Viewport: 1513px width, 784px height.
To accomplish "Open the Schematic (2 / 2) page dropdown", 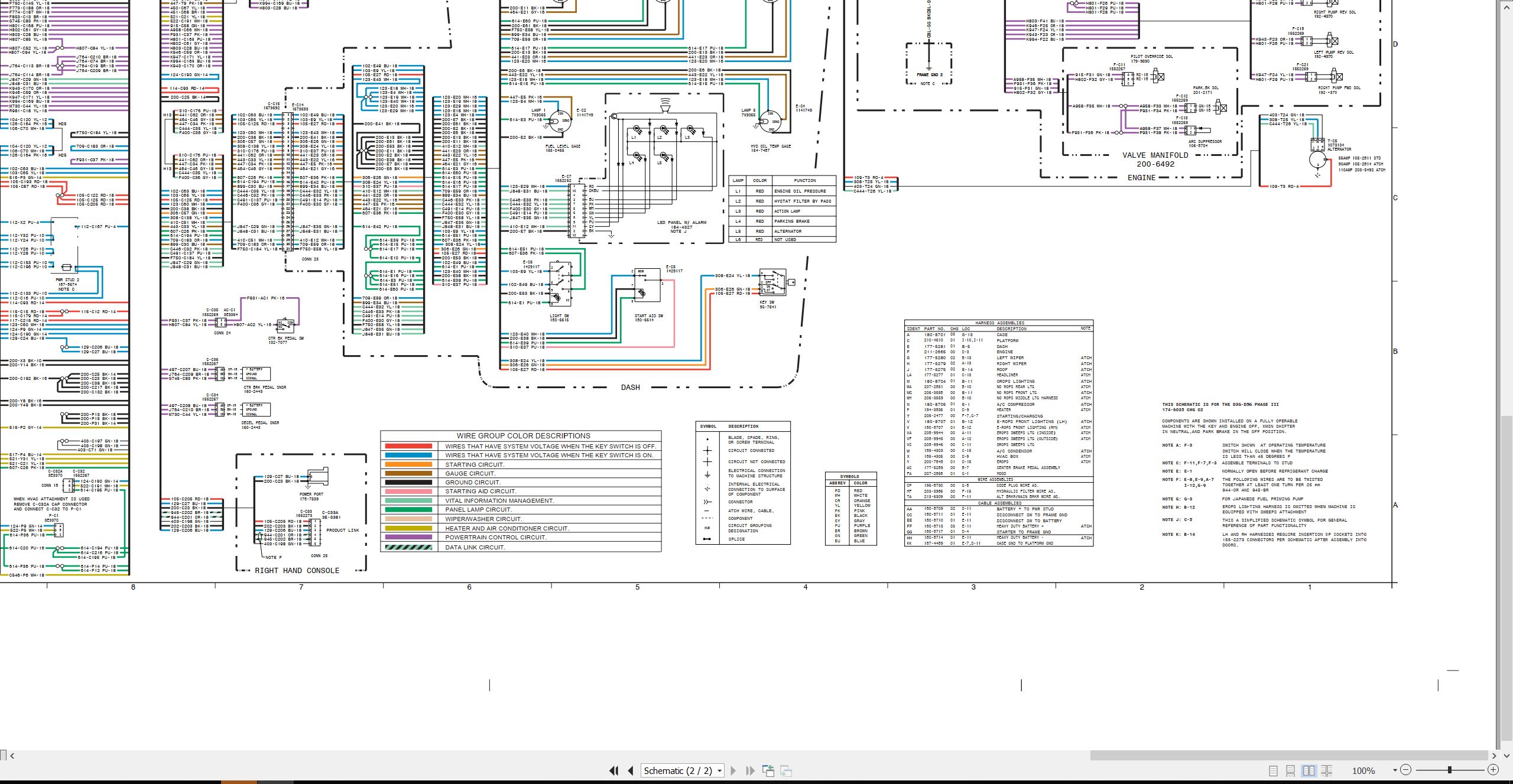I will [683, 770].
